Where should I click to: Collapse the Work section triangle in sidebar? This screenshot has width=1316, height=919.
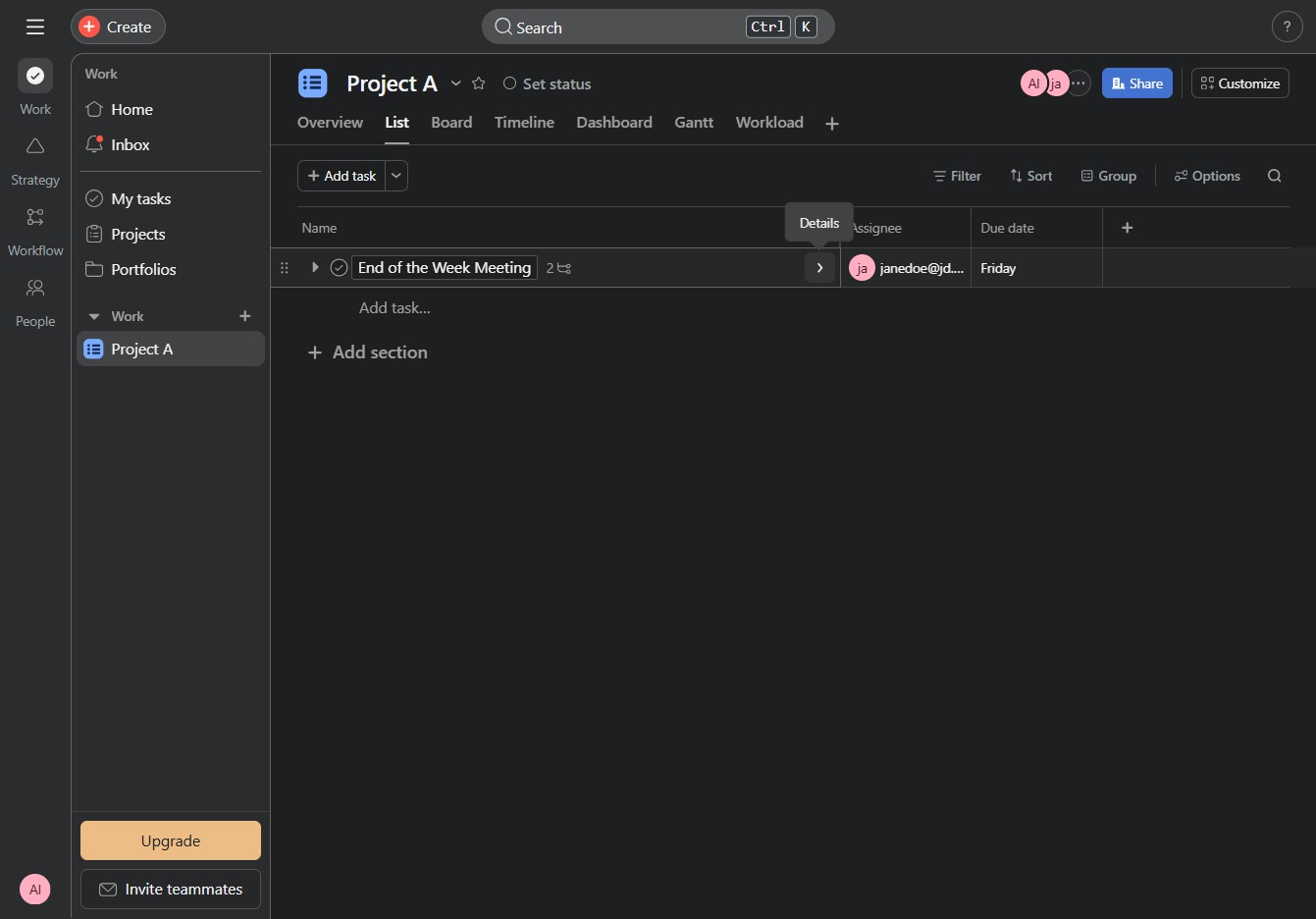tap(94, 316)
